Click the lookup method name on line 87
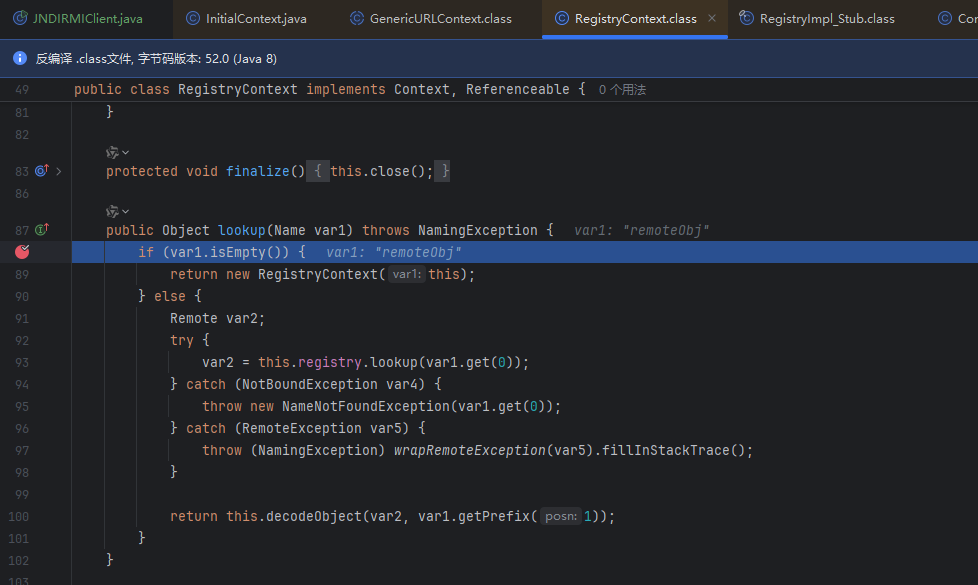 tap(242, 230)
